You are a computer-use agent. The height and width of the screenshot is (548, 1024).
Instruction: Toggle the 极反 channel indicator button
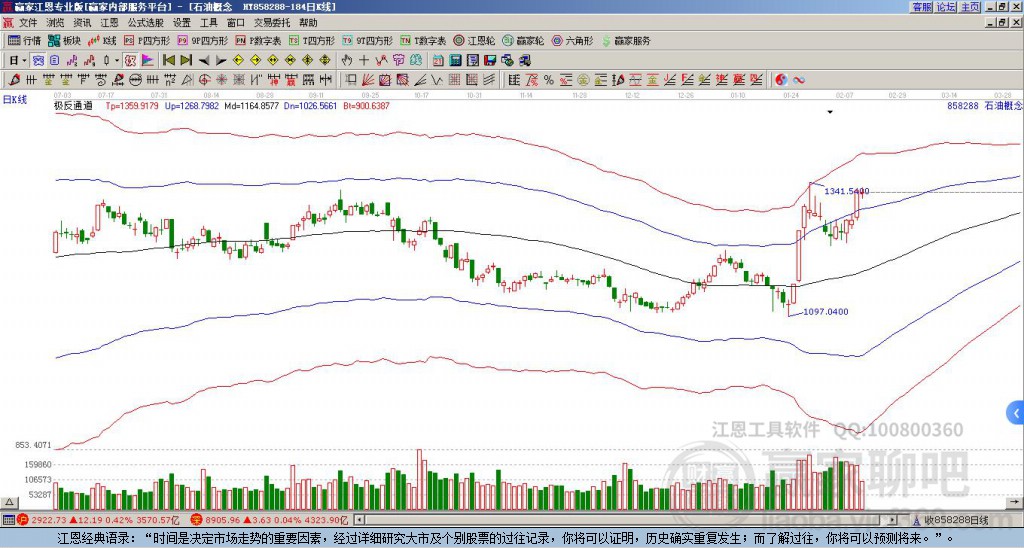click(130, 61)
